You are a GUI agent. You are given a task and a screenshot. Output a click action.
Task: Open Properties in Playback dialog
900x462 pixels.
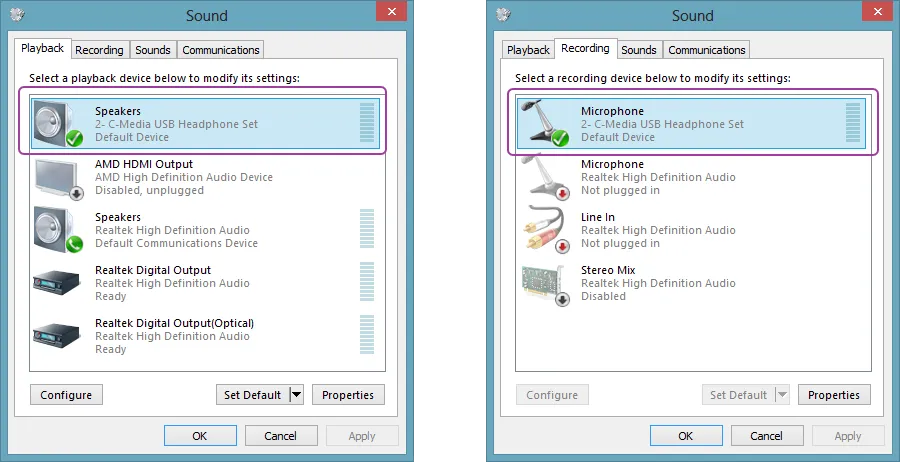348,395
